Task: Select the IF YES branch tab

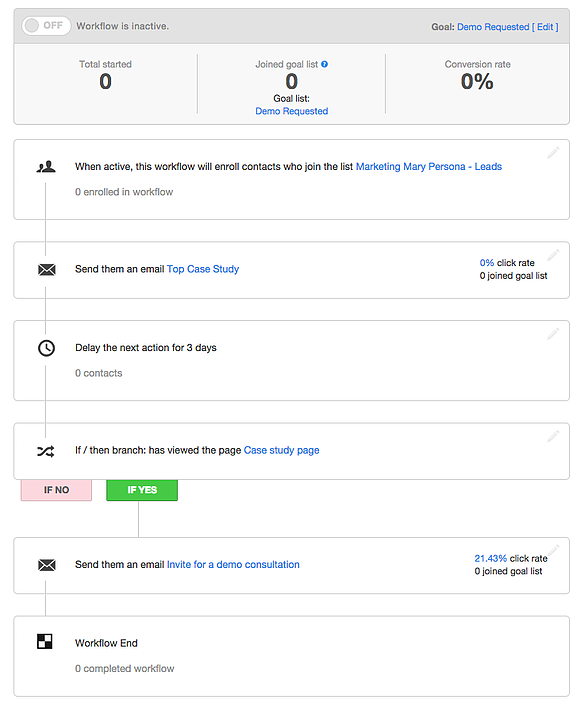Action: [x=142, y=490]
